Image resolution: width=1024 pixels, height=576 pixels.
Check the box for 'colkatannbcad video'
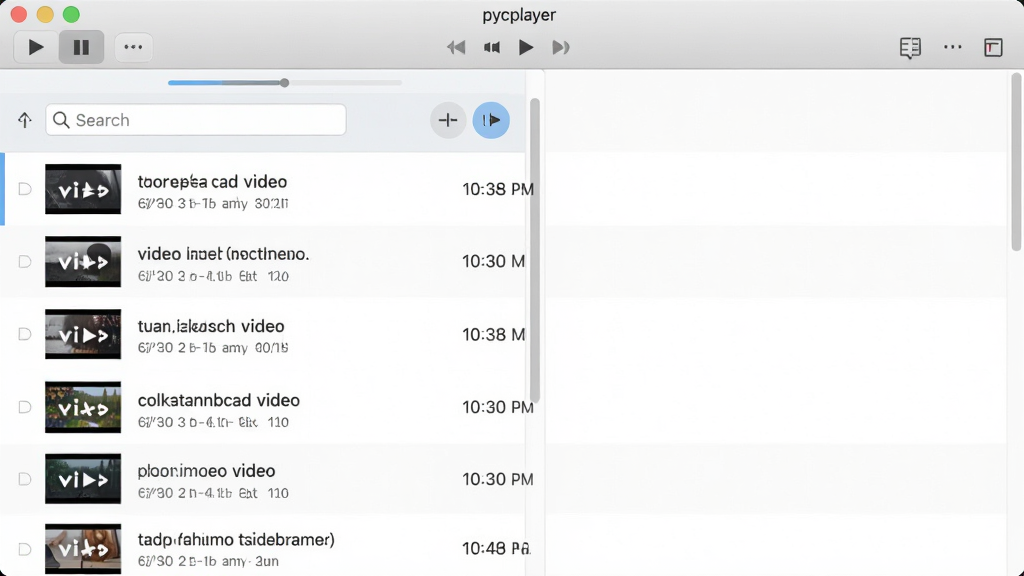[x=25, y=408]
